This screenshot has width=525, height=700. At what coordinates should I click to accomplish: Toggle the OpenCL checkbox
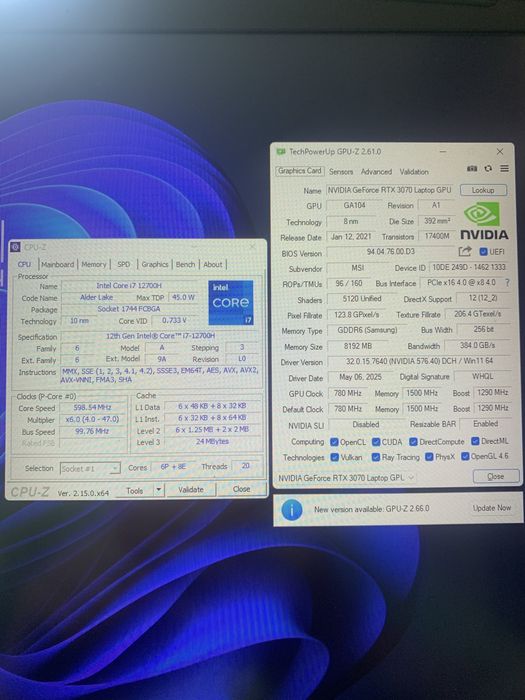(334, 442)
